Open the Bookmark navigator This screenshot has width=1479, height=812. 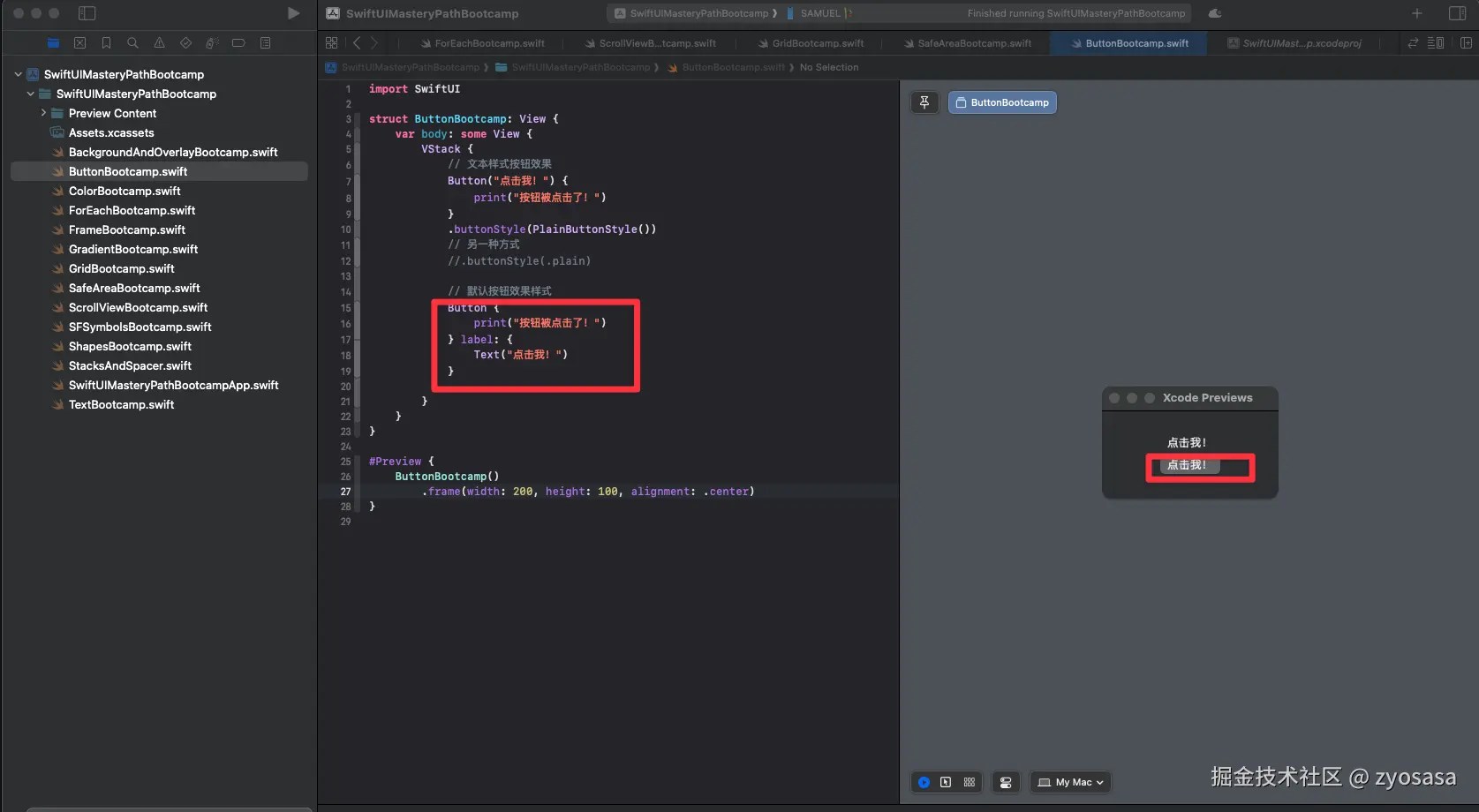106,42
